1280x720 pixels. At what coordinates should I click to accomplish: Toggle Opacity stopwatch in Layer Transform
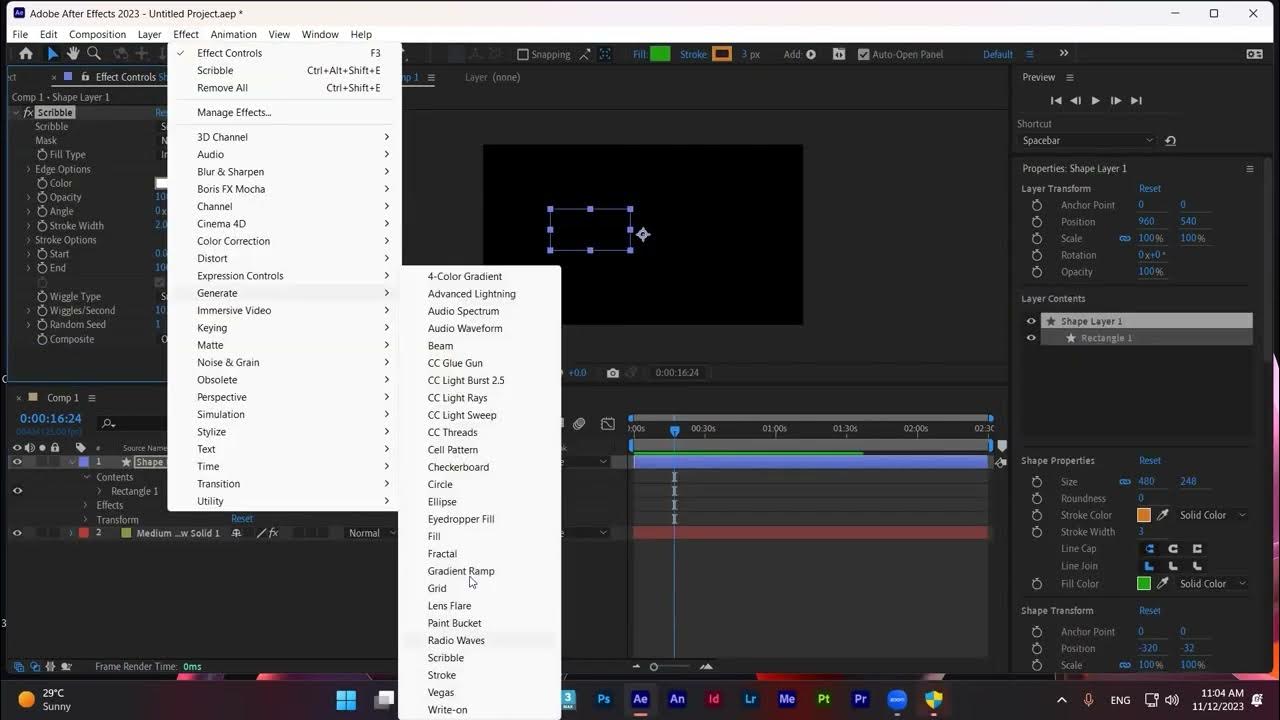1037,272
